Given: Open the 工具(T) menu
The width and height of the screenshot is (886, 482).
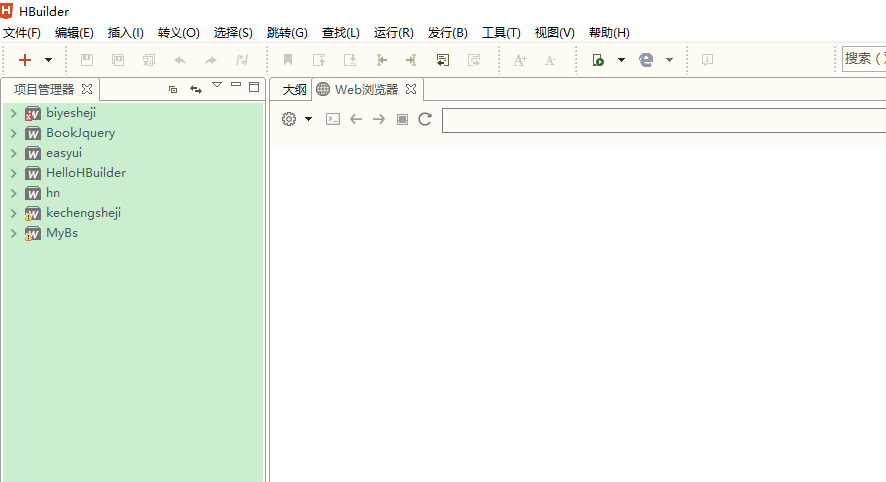Looking at the screenshot, I should pos(501,33).
